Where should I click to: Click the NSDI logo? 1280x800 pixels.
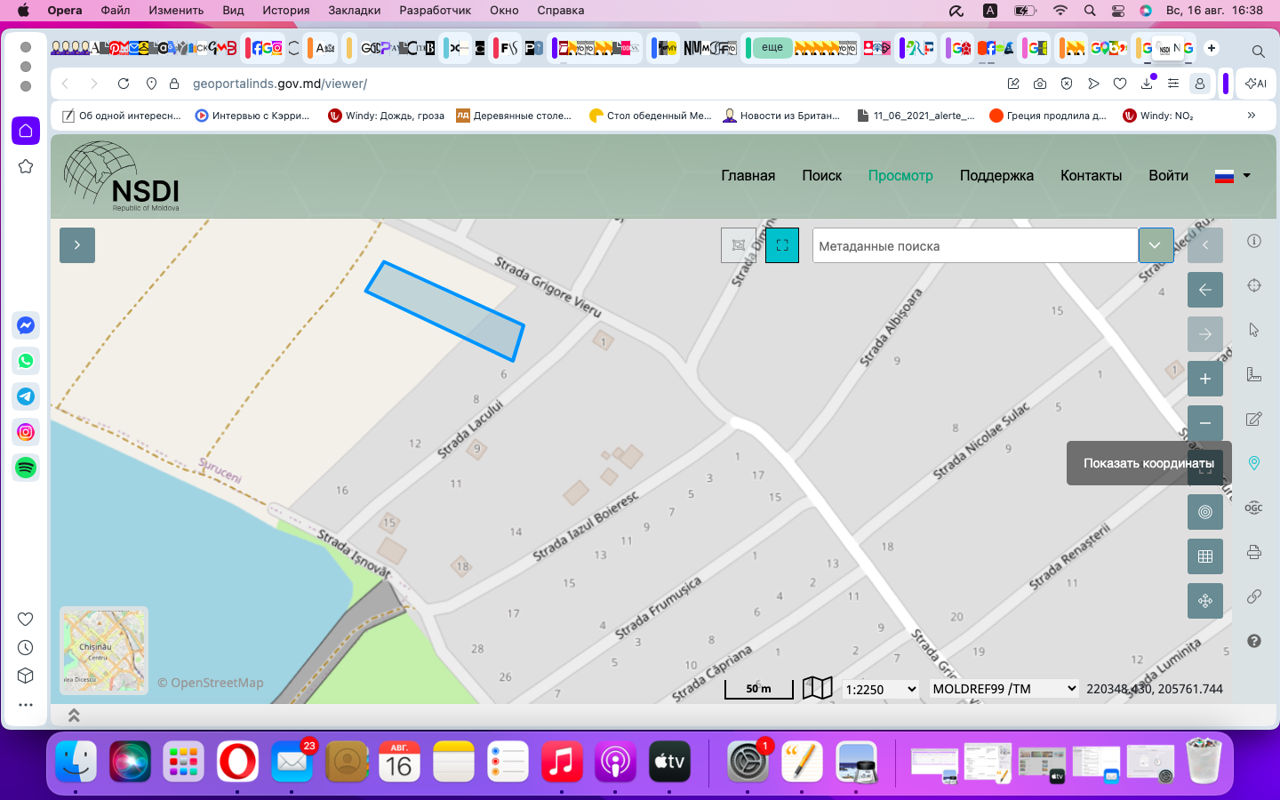pyautogui.click(x=122, y=176)
